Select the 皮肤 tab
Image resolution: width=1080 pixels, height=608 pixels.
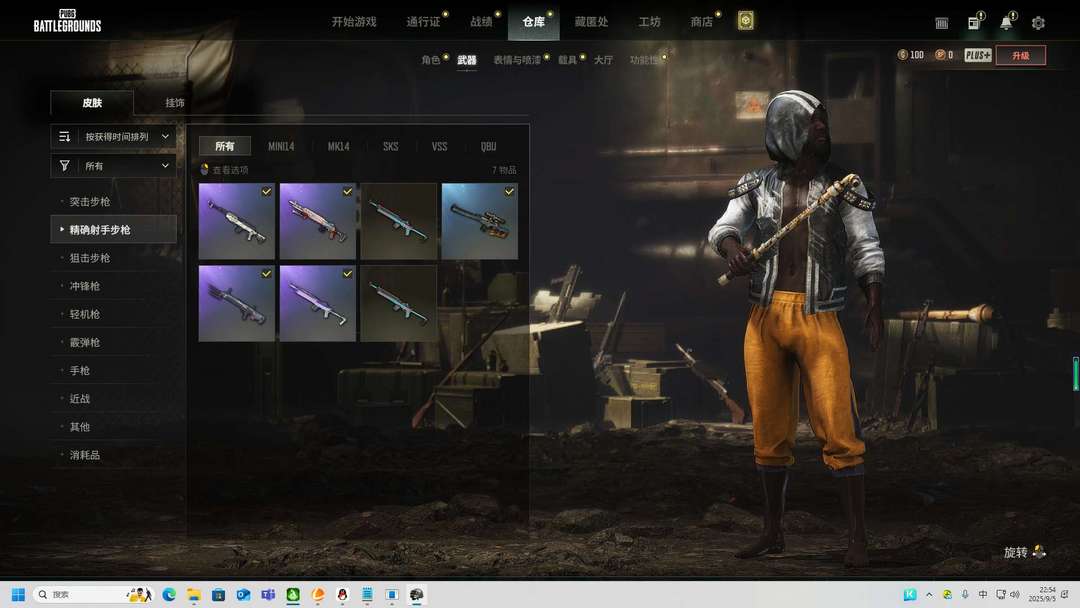pyautogui.click(x=92, y=103)
